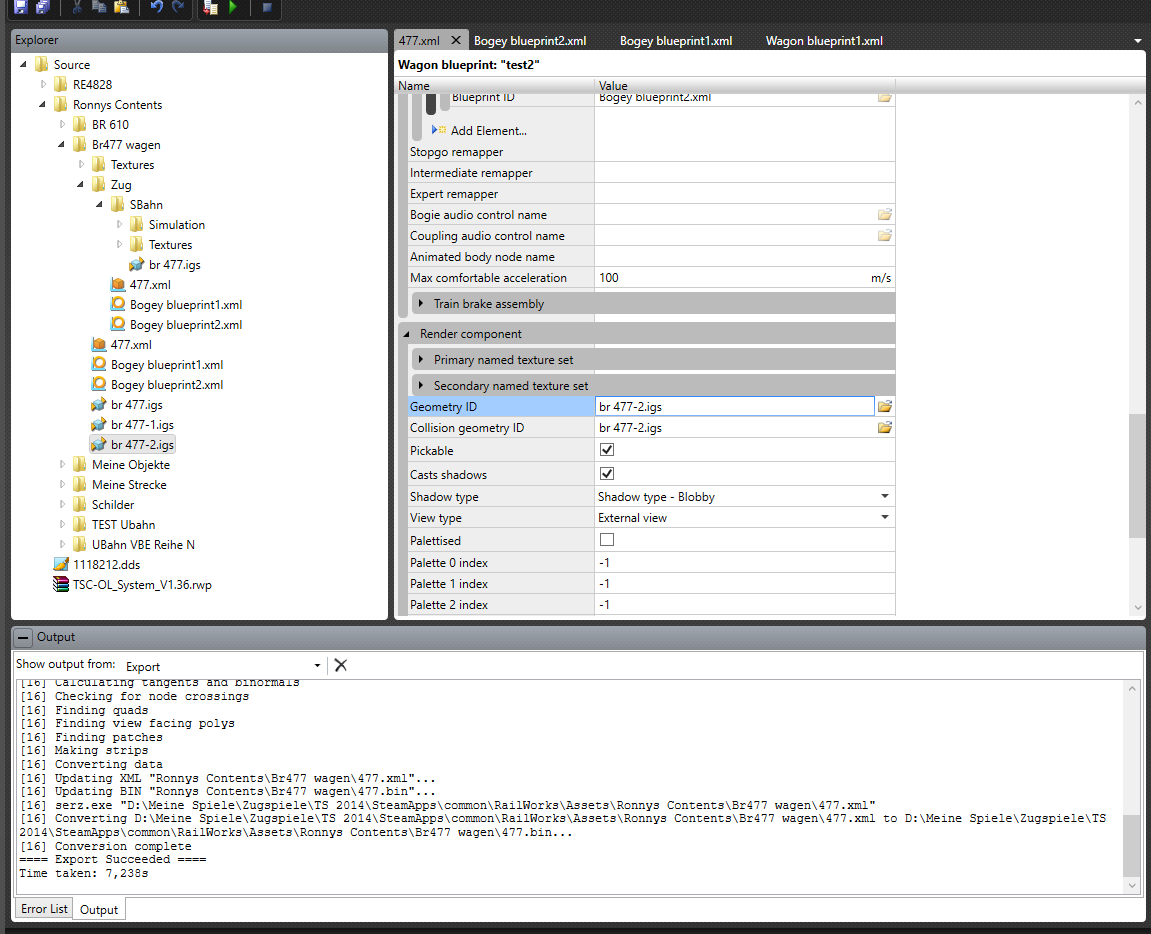Click the Stop square toolbar icon
The height and width of the screenshot is (934, 1151).
pos(267,8)
